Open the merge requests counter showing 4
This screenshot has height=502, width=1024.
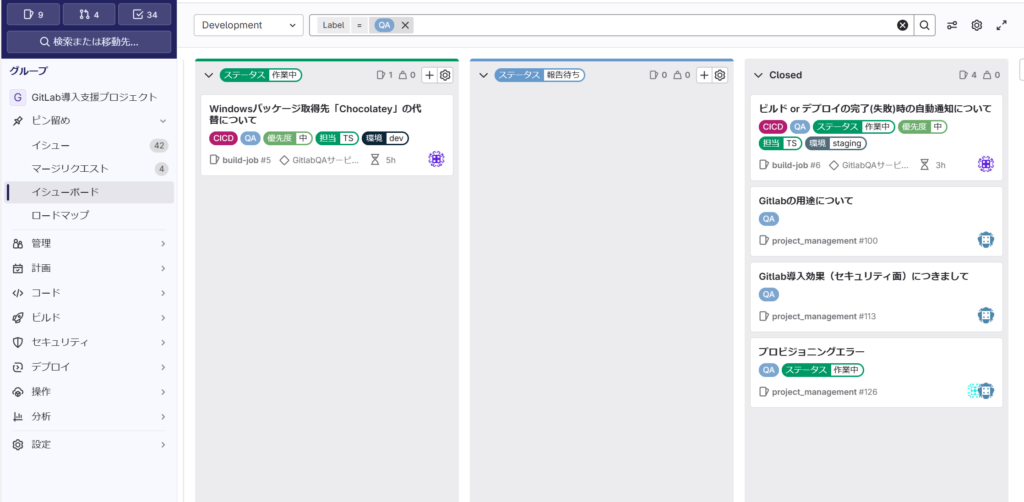click(88, 14)
